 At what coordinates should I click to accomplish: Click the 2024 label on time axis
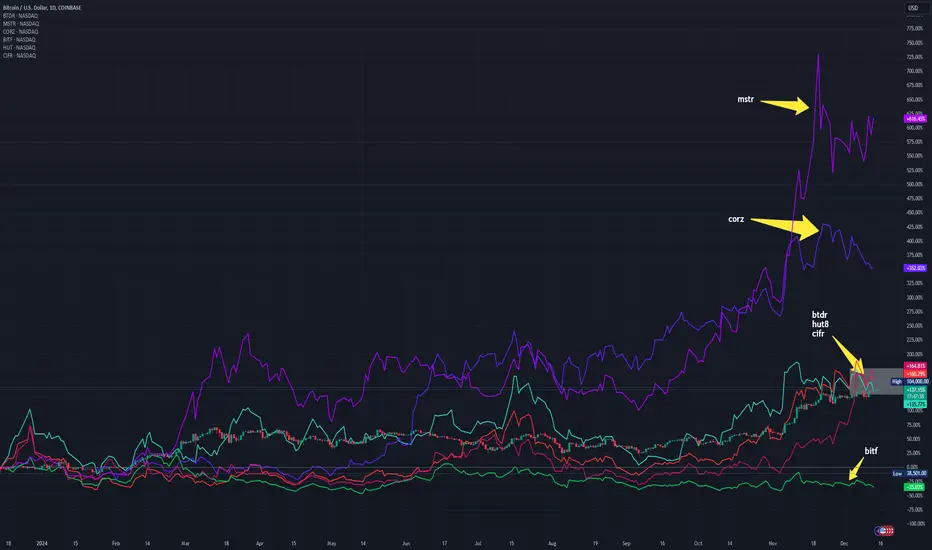(42, 543)
